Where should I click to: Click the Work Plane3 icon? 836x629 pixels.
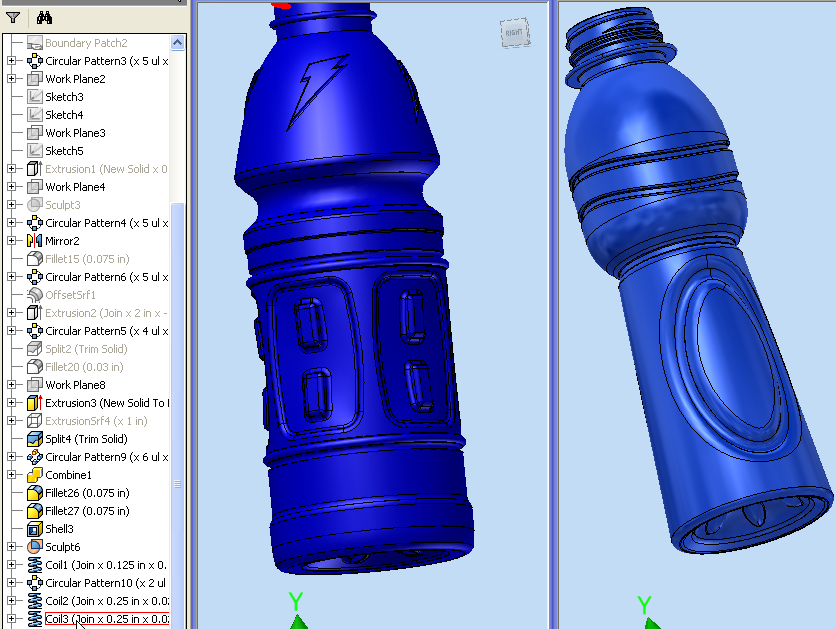click(x=35, y=133)
